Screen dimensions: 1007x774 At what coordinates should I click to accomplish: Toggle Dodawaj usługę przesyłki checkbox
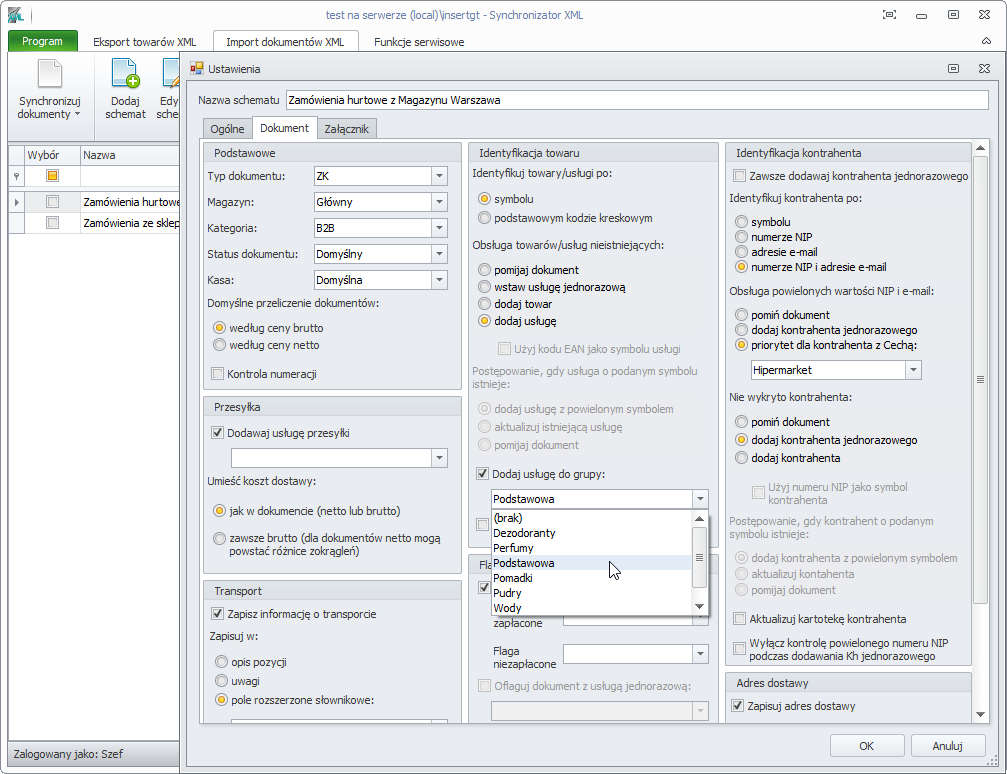[x=218, y=433]
